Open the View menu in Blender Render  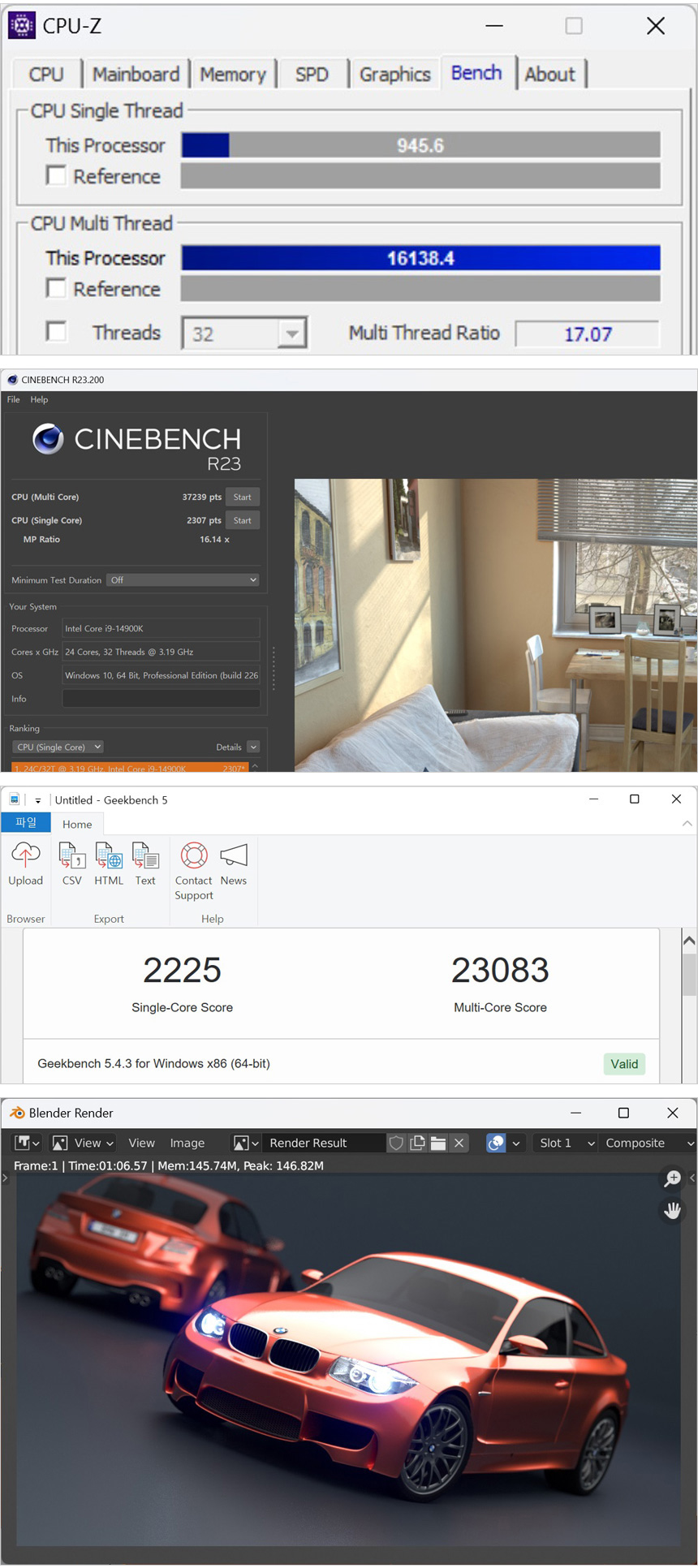(141, 1143)
